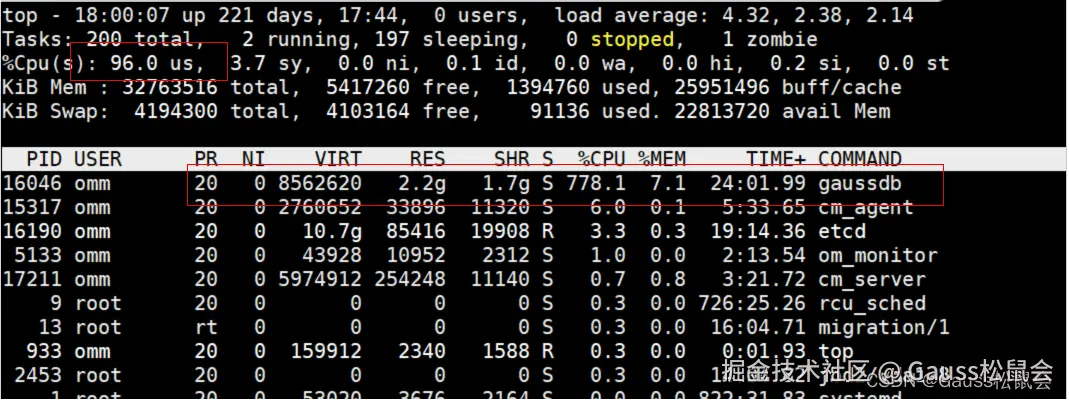This screenshot has height=400, width=1069.
Task: Click the COMMAND column header
Action: (x=860, y=159)
